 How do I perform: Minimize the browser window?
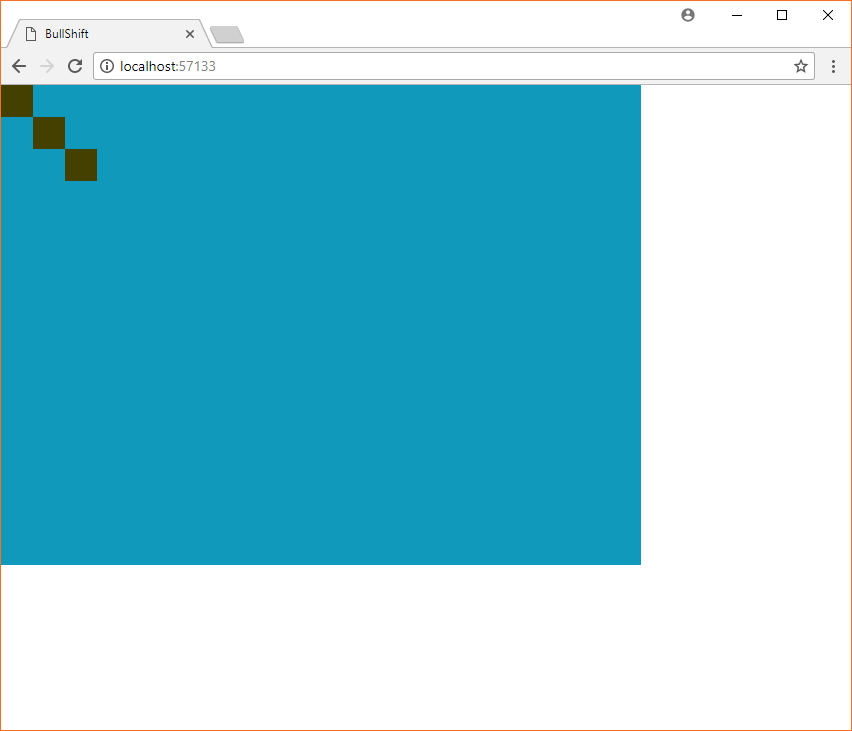[x=737, y=15]
